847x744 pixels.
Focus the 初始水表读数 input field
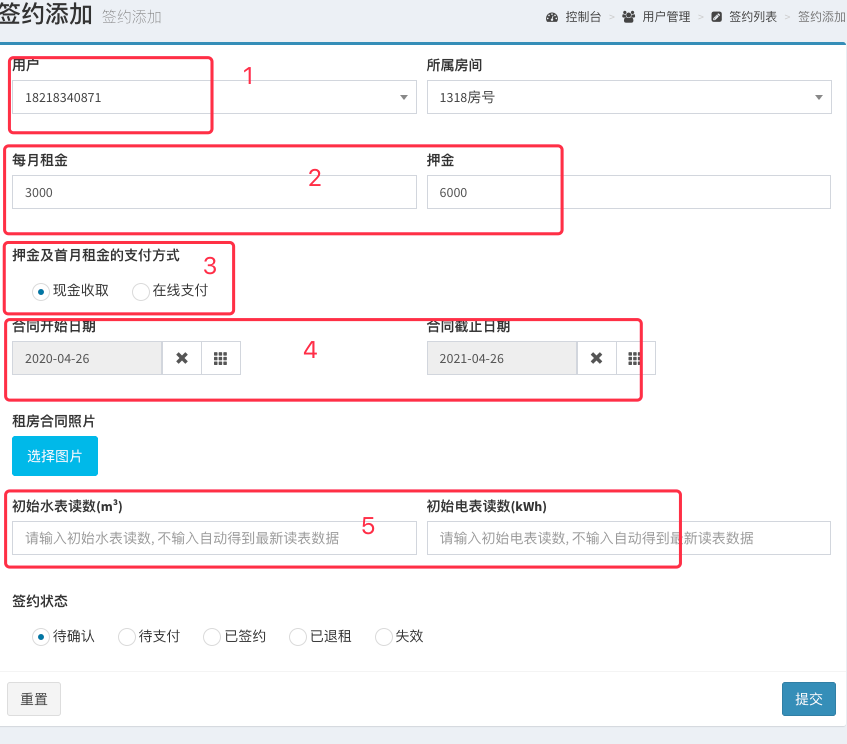pos(214,538)
